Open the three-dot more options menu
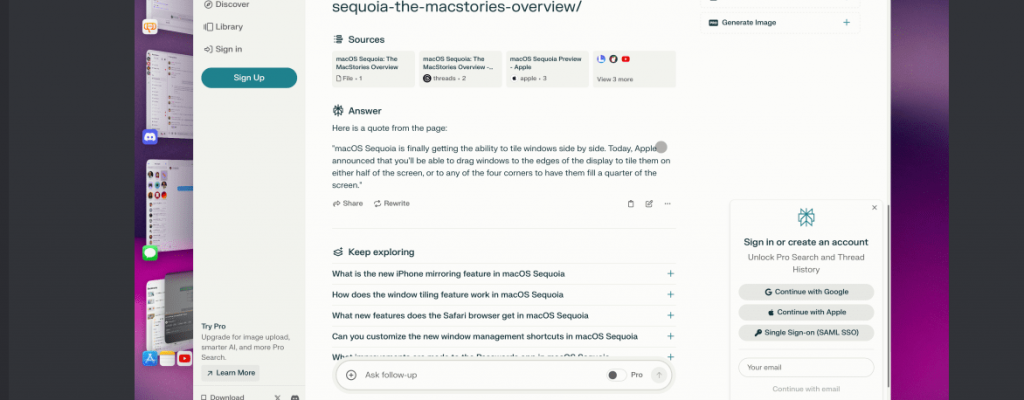 [x=667, y=203]
